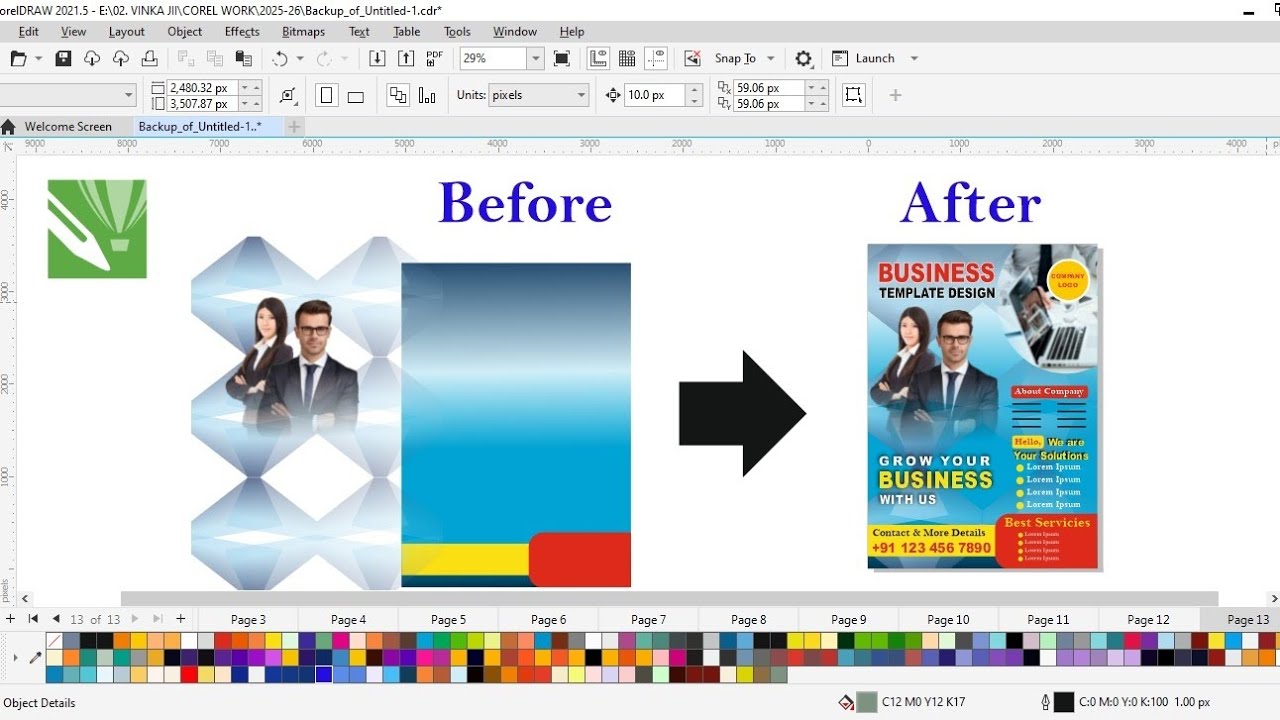1280x720 pixels.
Task: Click the palette eyedropper icon
Action: [x=35, y=658]
